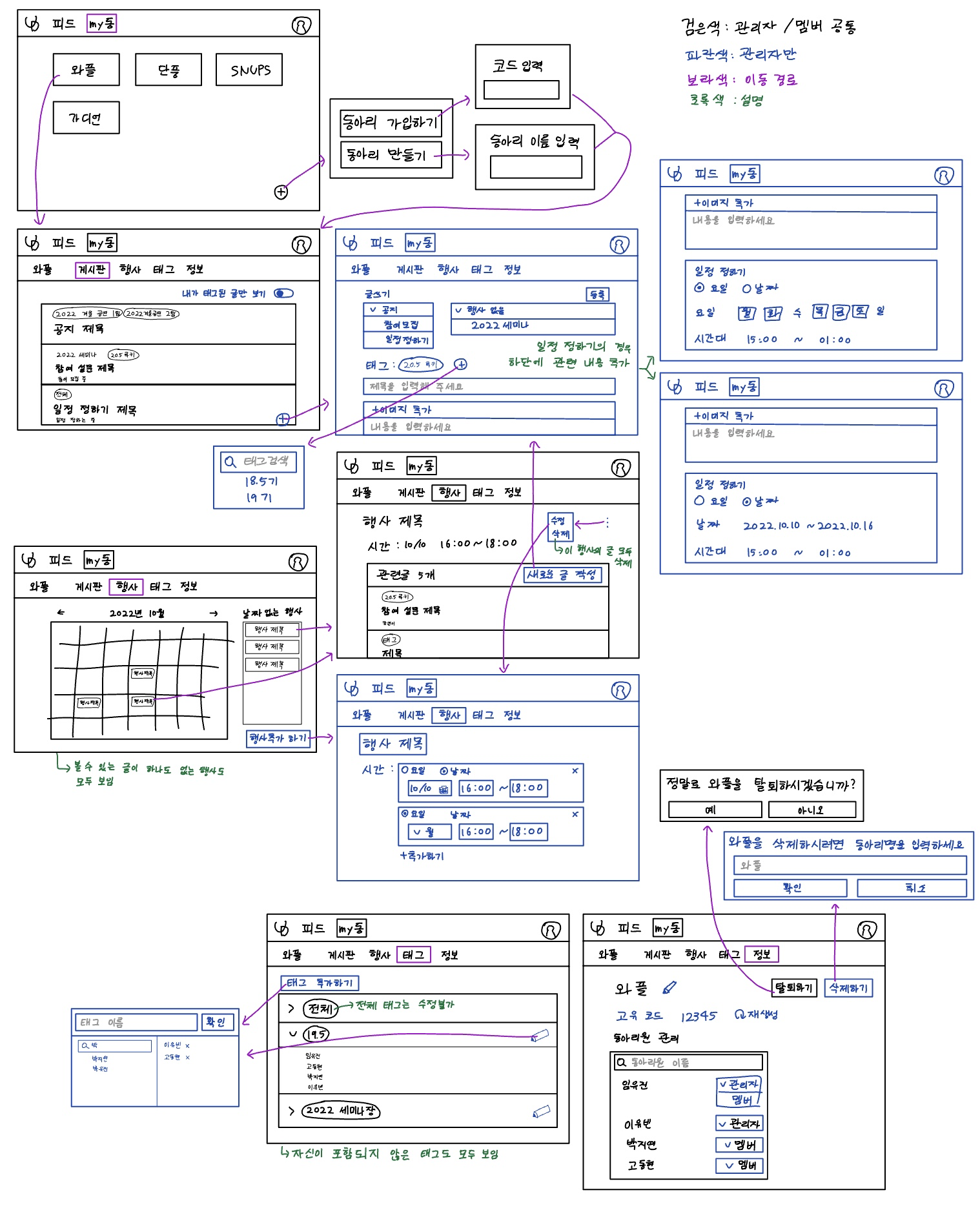
Task: Select the 요일 radio above the 월 dropdown
Action: tap(405, 814)
